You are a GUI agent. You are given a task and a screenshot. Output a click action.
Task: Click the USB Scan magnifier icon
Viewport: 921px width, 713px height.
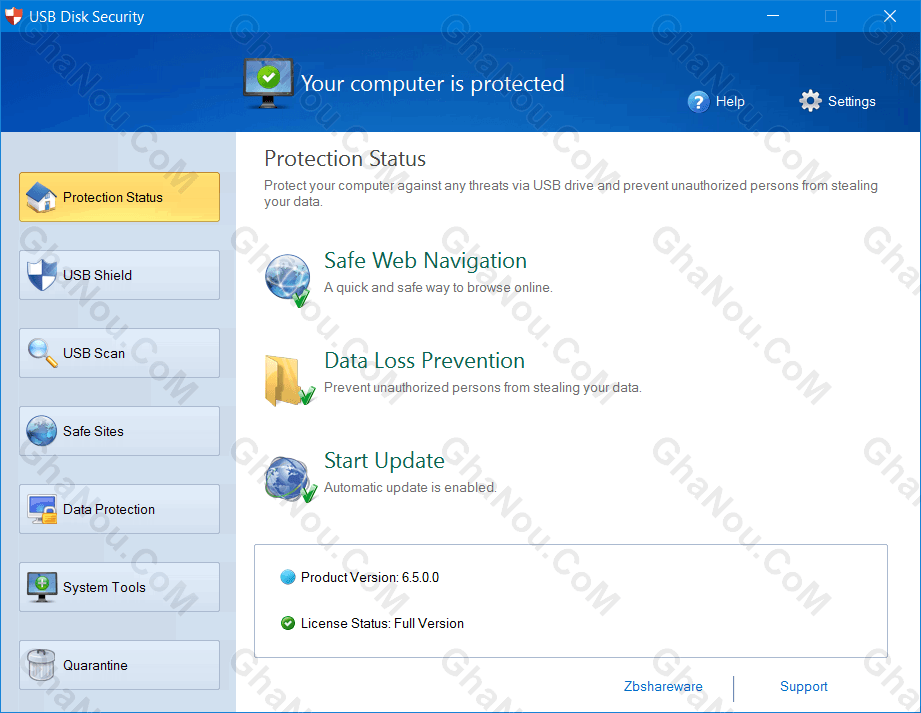point(42,353)
